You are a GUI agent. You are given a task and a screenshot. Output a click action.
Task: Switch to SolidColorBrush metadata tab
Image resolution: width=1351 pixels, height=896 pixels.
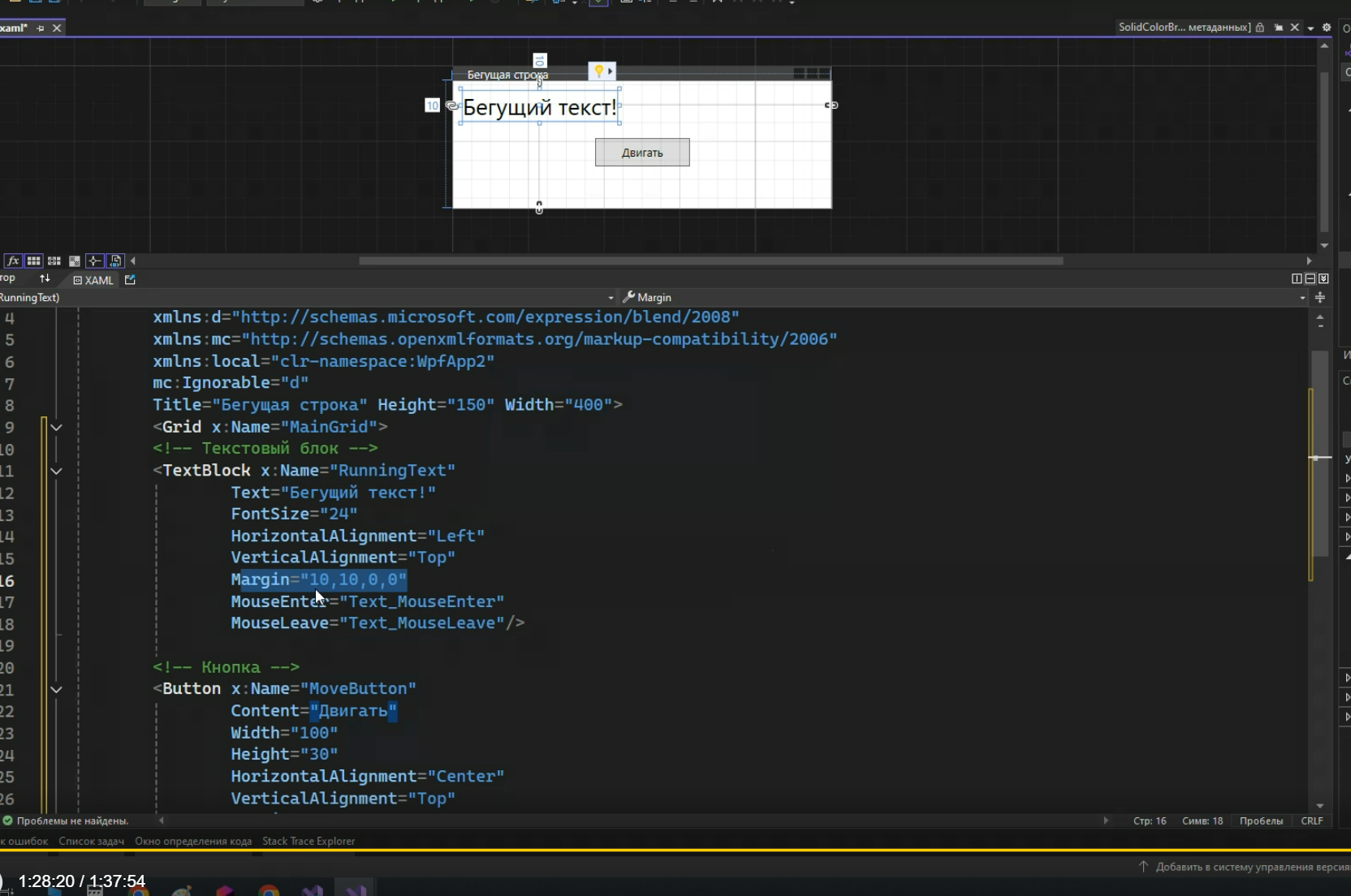coord(1185,27)
